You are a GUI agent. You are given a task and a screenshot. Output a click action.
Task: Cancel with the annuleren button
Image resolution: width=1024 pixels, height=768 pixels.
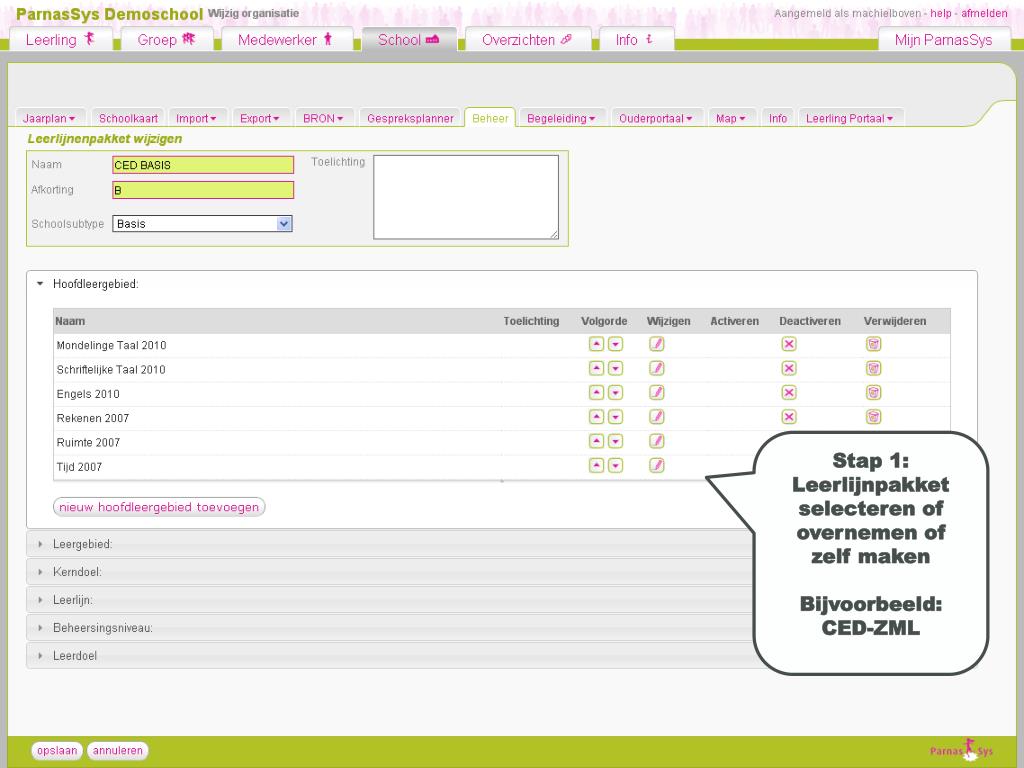pos(118,750)
